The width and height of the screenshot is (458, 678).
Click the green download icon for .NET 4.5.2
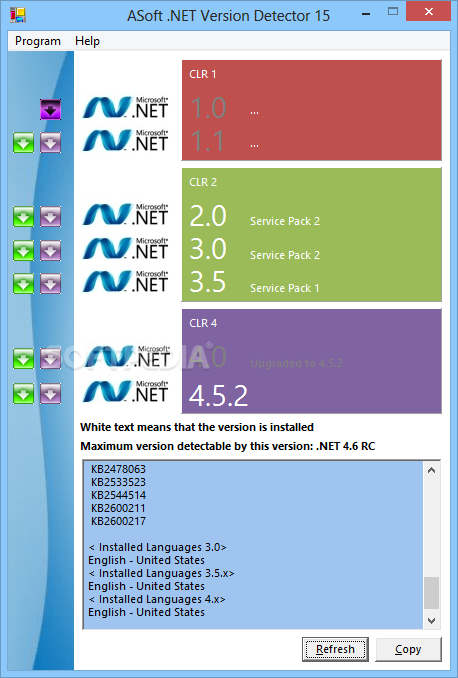23,393
